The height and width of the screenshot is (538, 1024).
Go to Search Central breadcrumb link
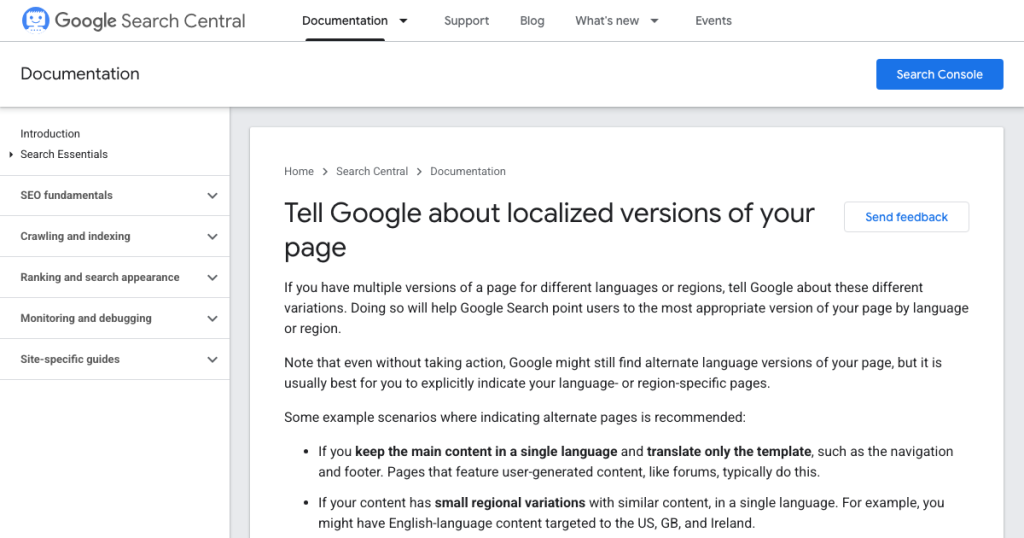point(372,171)
